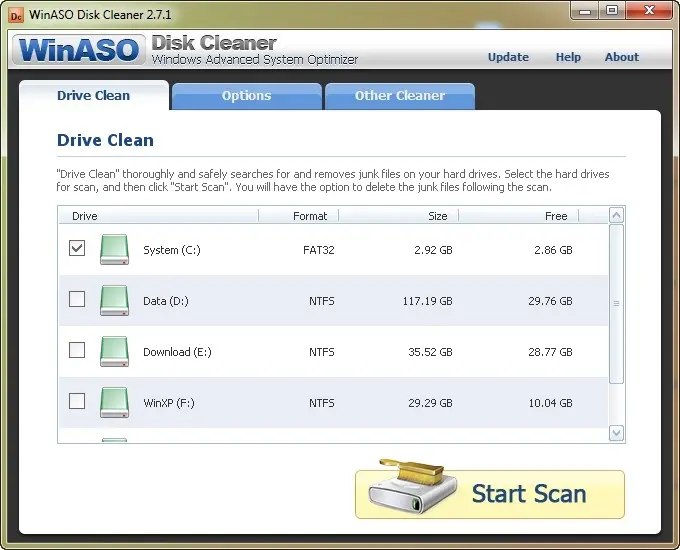Screen dimensions: 680x550
Task: Open the Options tab
Action: pyautogui.click(x=246, y=96)
